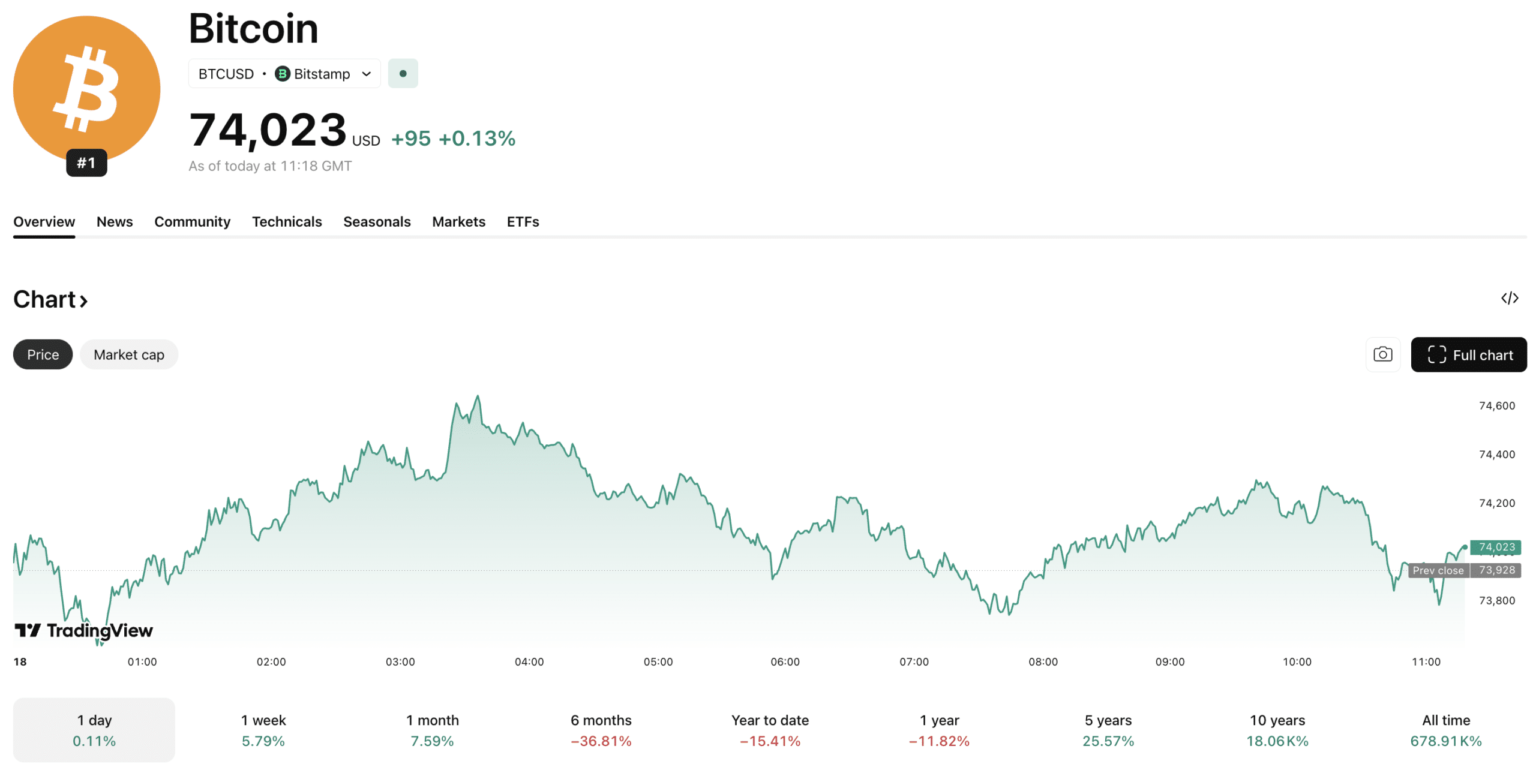Image resolution: width=1536 pixels, height=764 pixels.
Task: Take a chart snapshot with the camera icon
Action: pyautogui.click(x=1382, y=354)
